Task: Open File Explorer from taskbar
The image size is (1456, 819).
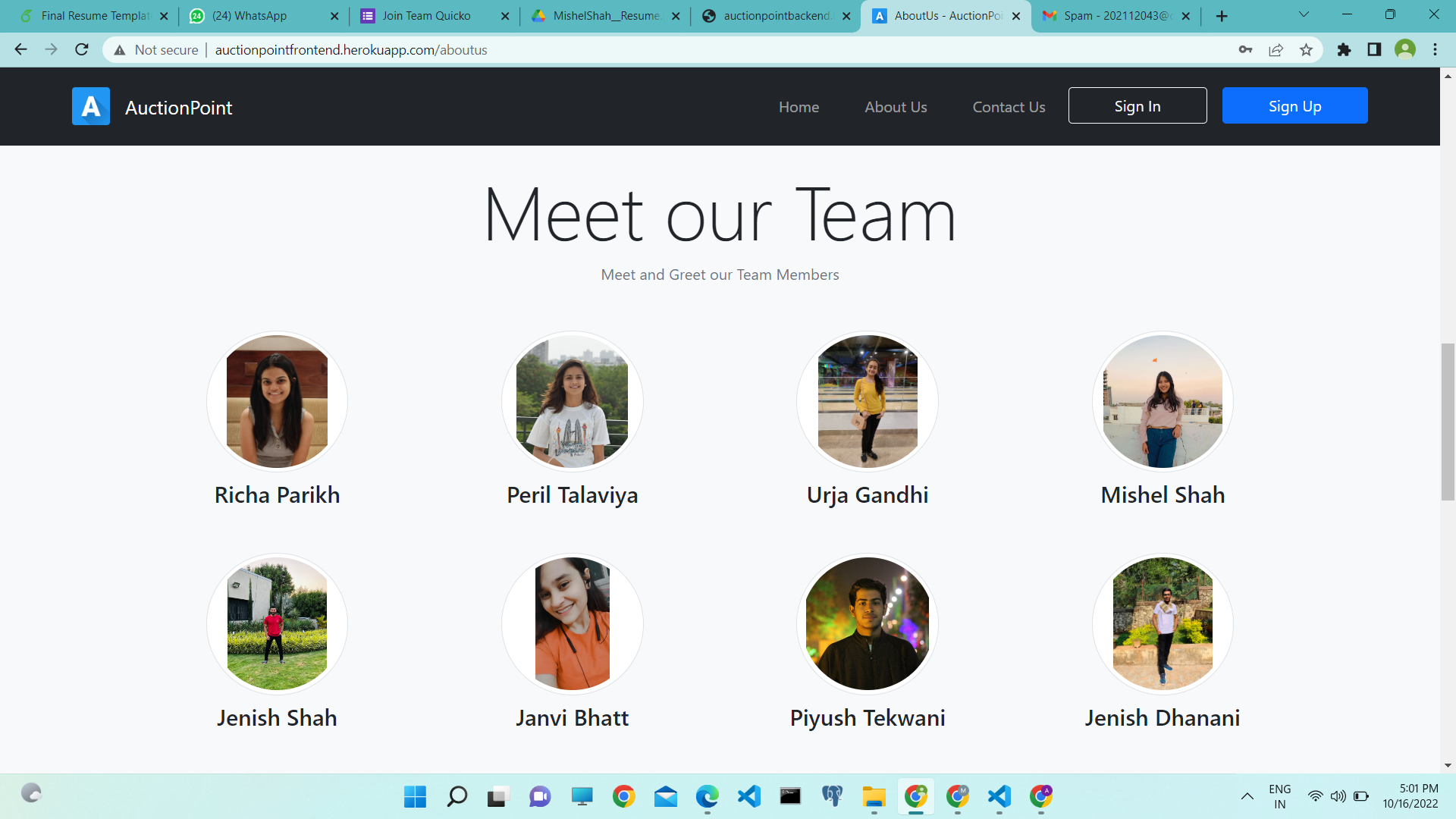Action: (x=874, y=796)
